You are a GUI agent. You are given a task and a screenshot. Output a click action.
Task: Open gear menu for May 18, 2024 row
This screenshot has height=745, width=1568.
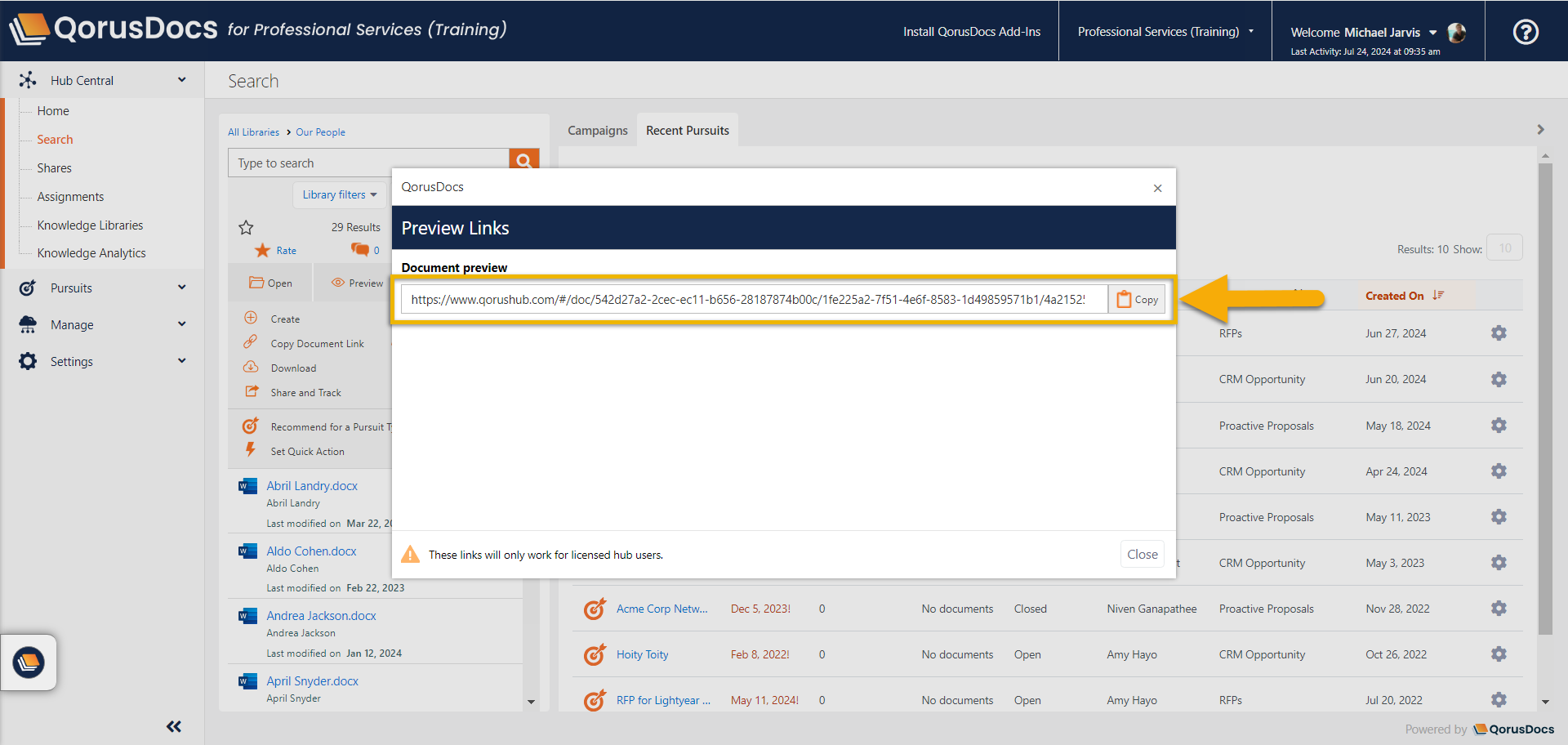point(1499,426)
